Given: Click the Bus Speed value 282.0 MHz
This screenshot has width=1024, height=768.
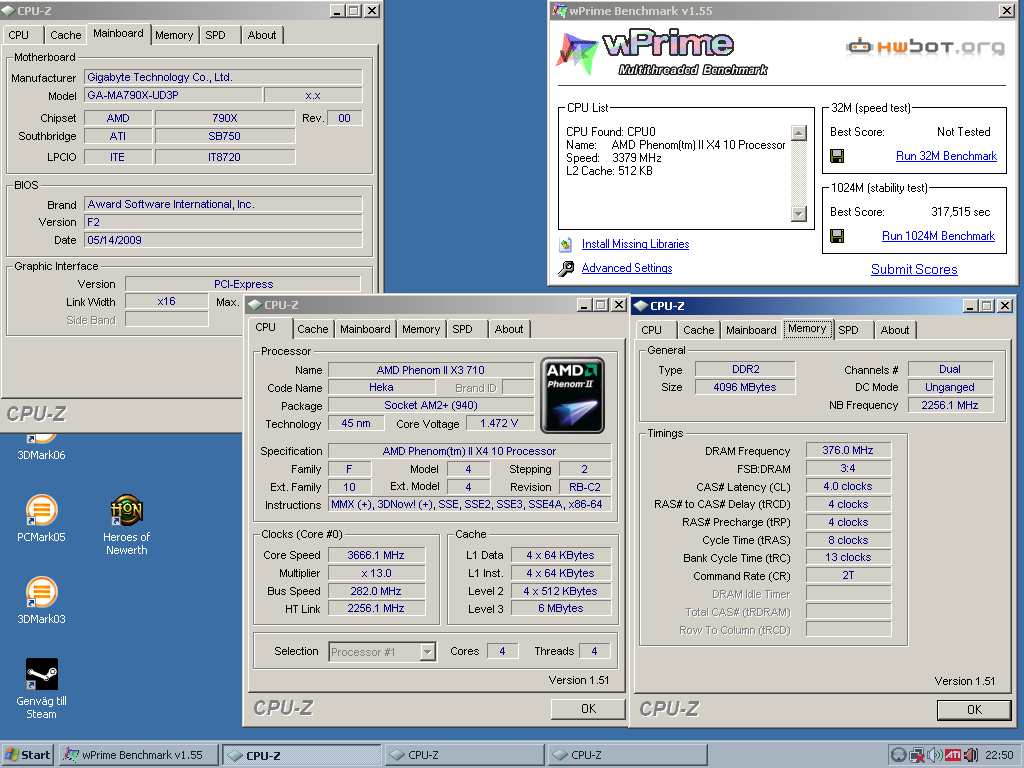Looking at the screenshot, I should 376,591.
